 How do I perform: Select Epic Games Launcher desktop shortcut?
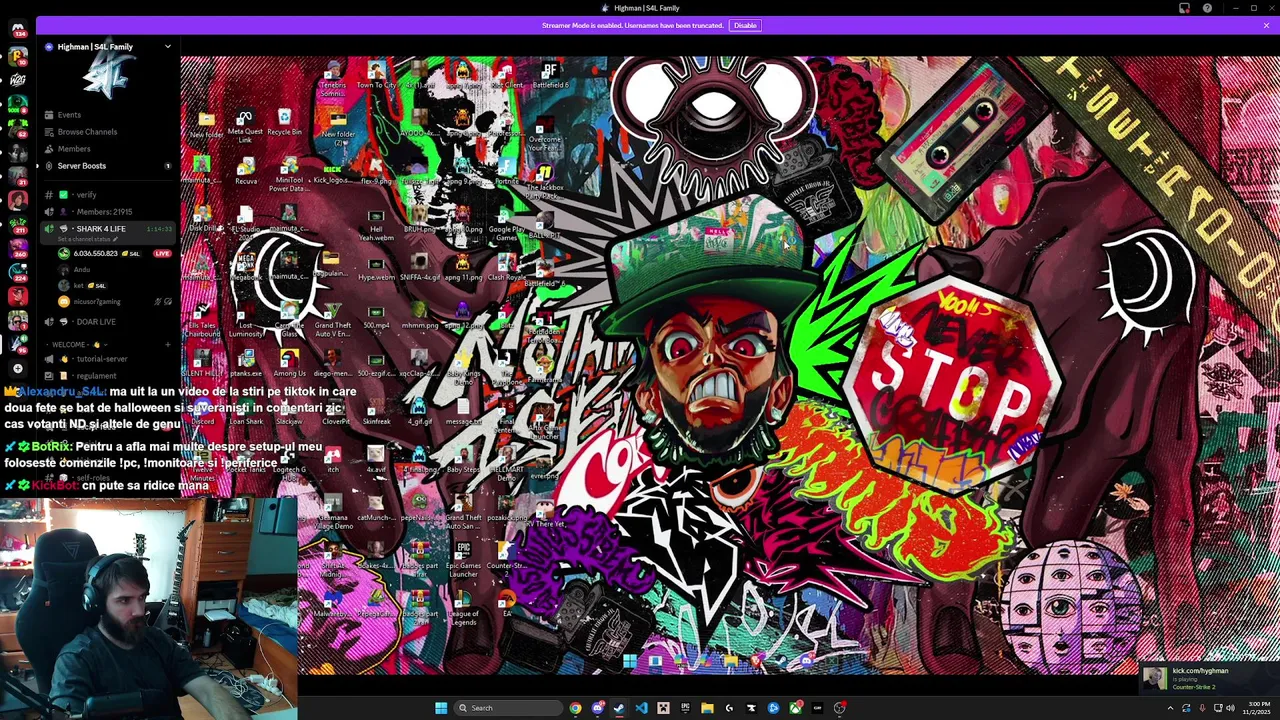[463, 560]
